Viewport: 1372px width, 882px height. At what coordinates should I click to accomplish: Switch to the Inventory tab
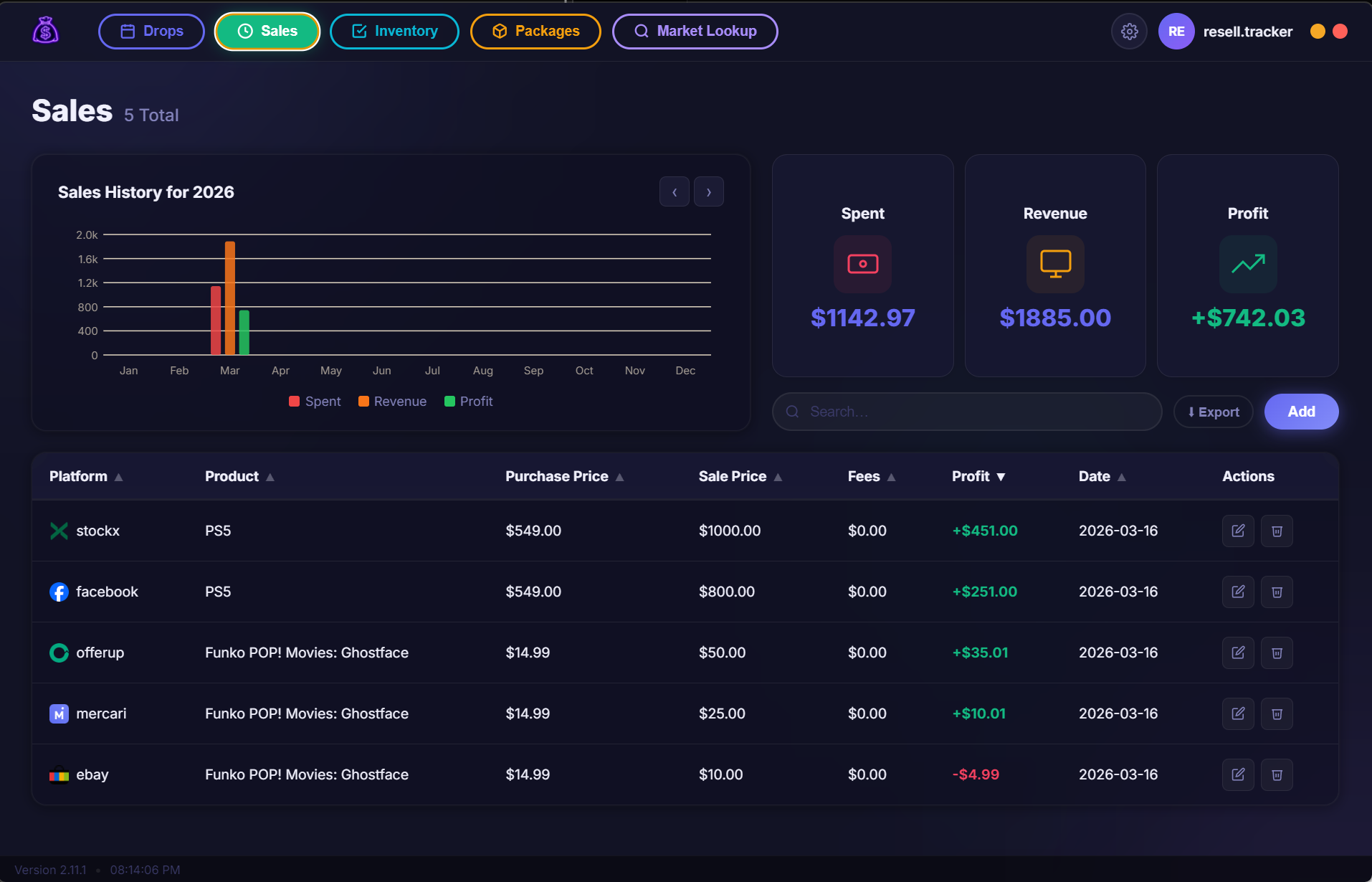pos(394,31)
